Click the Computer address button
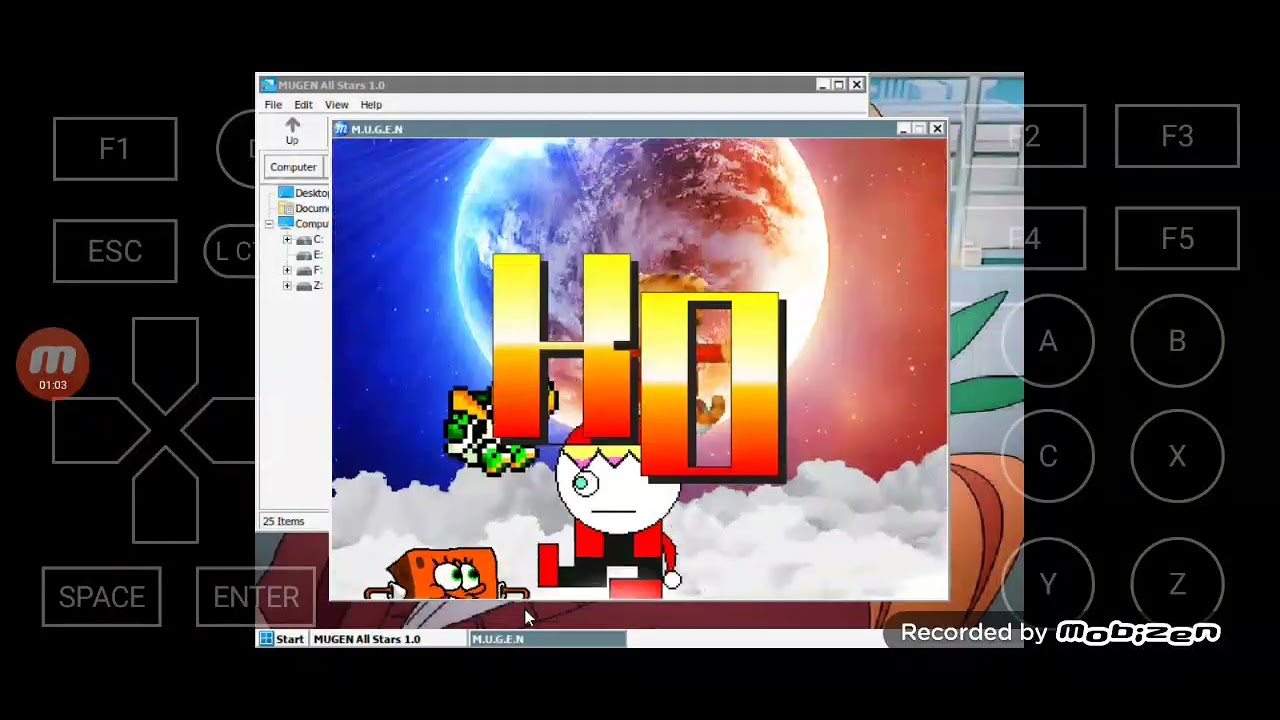 point(293,167)
